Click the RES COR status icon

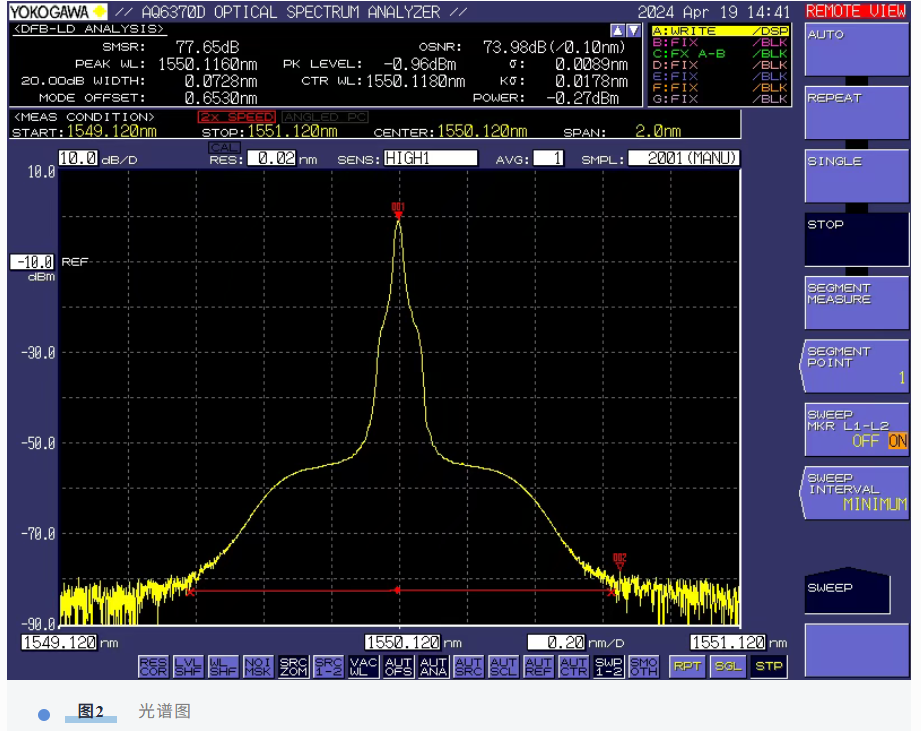[x=153, y=666]
